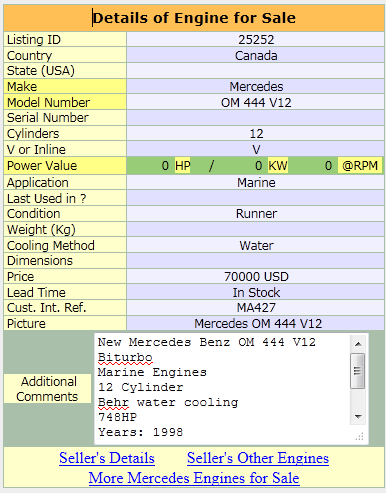Image resolution: width=386 pixels, height=493 pixels.
Task: Click the comments scrollbar down arrow
Action: click(358, 417)
